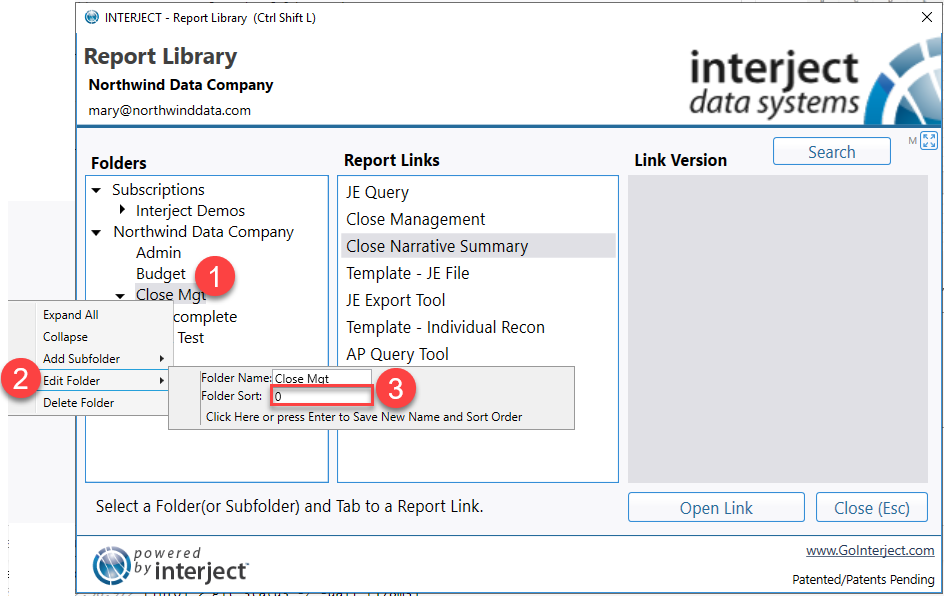The width and height of the screenshot is (944, 596).
Task: Select the Close Narrative Summary report link
Action: pyautogui.click(x=478, y=246)
